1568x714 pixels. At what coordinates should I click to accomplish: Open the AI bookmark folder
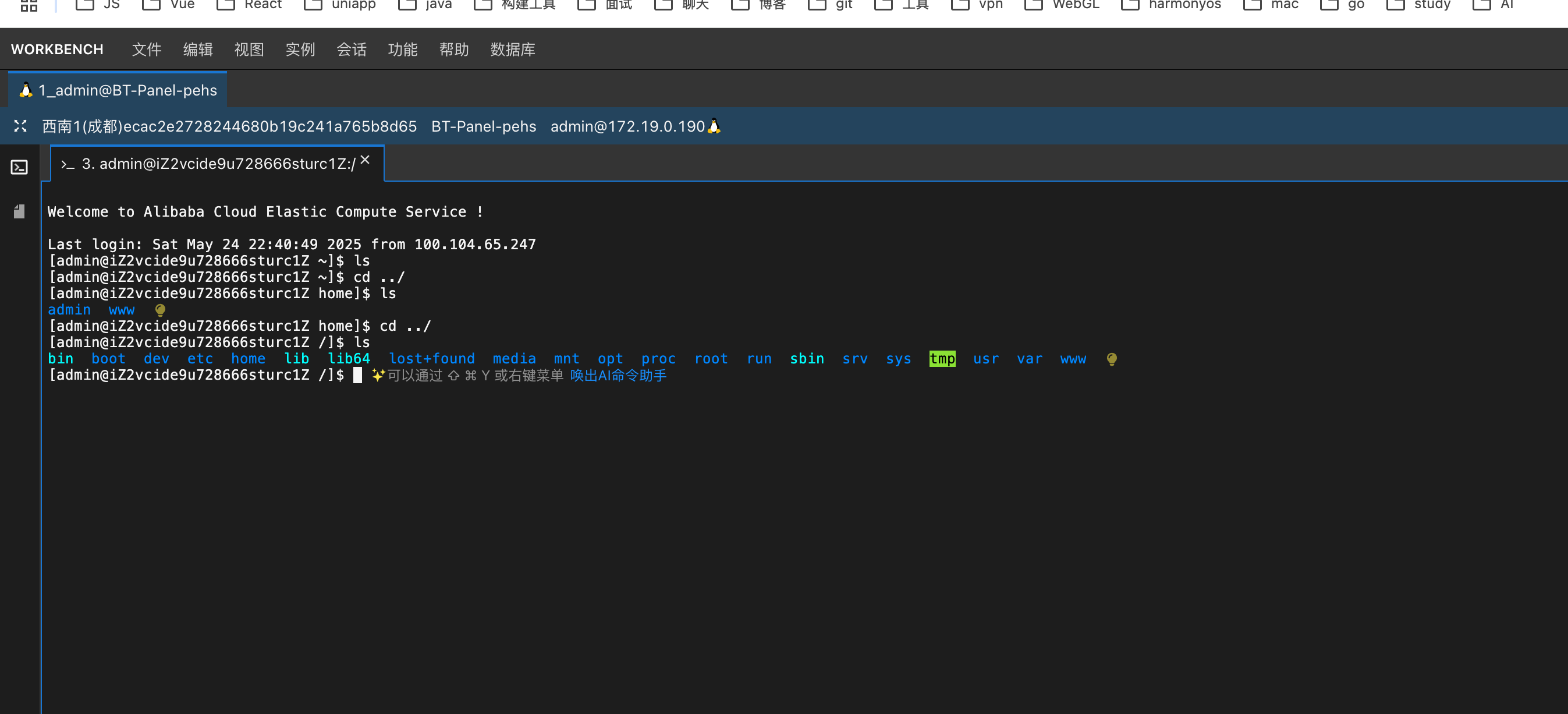pos(1492,5)
